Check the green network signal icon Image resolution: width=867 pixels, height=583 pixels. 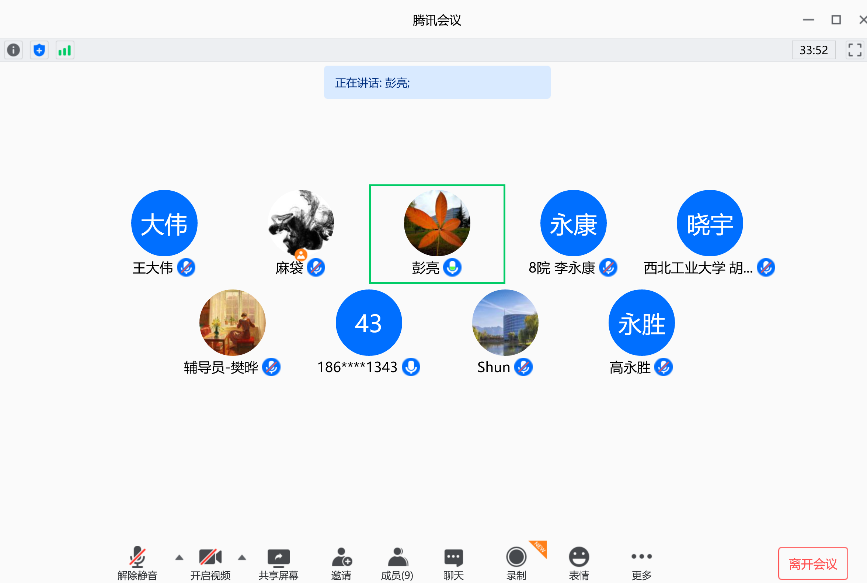click(64, 49)
